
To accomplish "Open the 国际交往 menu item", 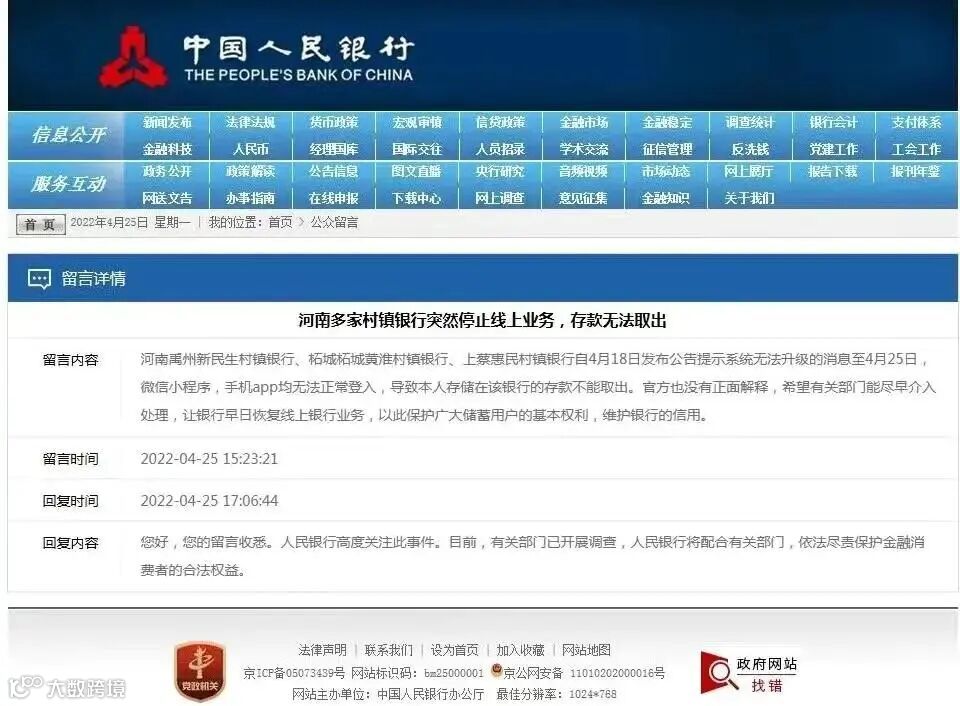I will (x=417, y=149).
